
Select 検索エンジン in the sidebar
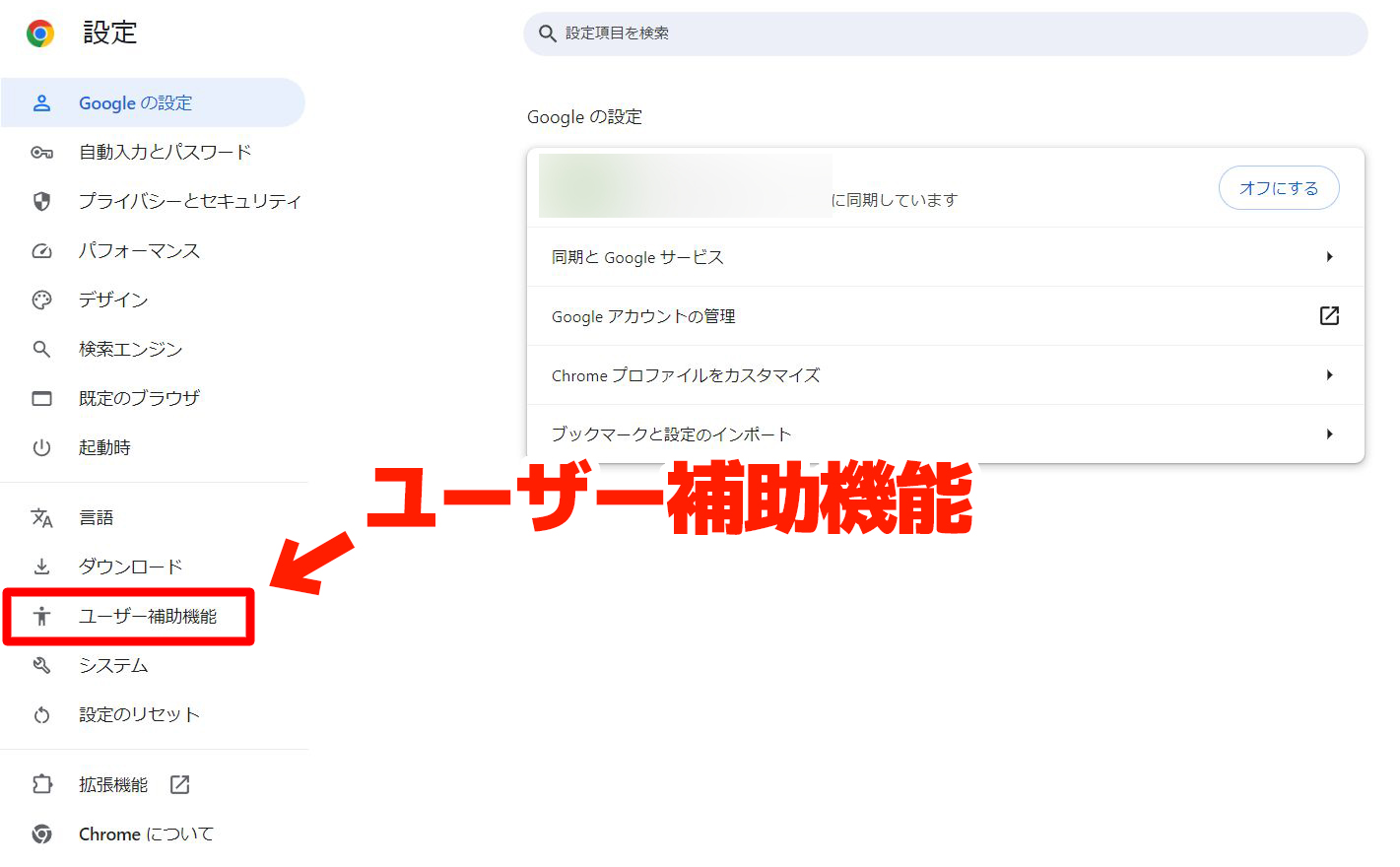click(153, 349)
